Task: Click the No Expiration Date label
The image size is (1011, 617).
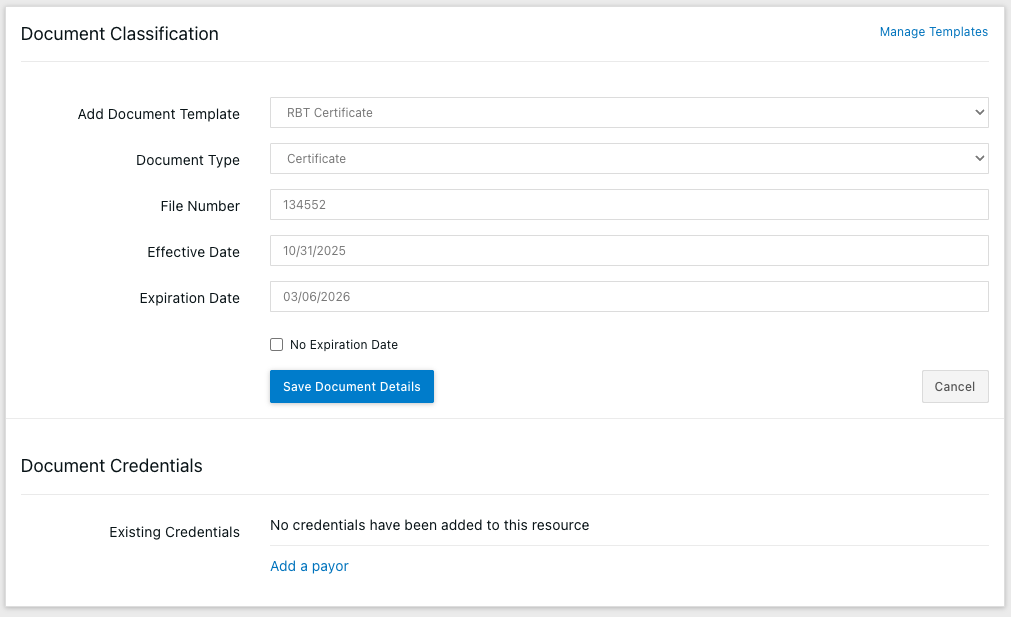Action: (x=344, y=345)
